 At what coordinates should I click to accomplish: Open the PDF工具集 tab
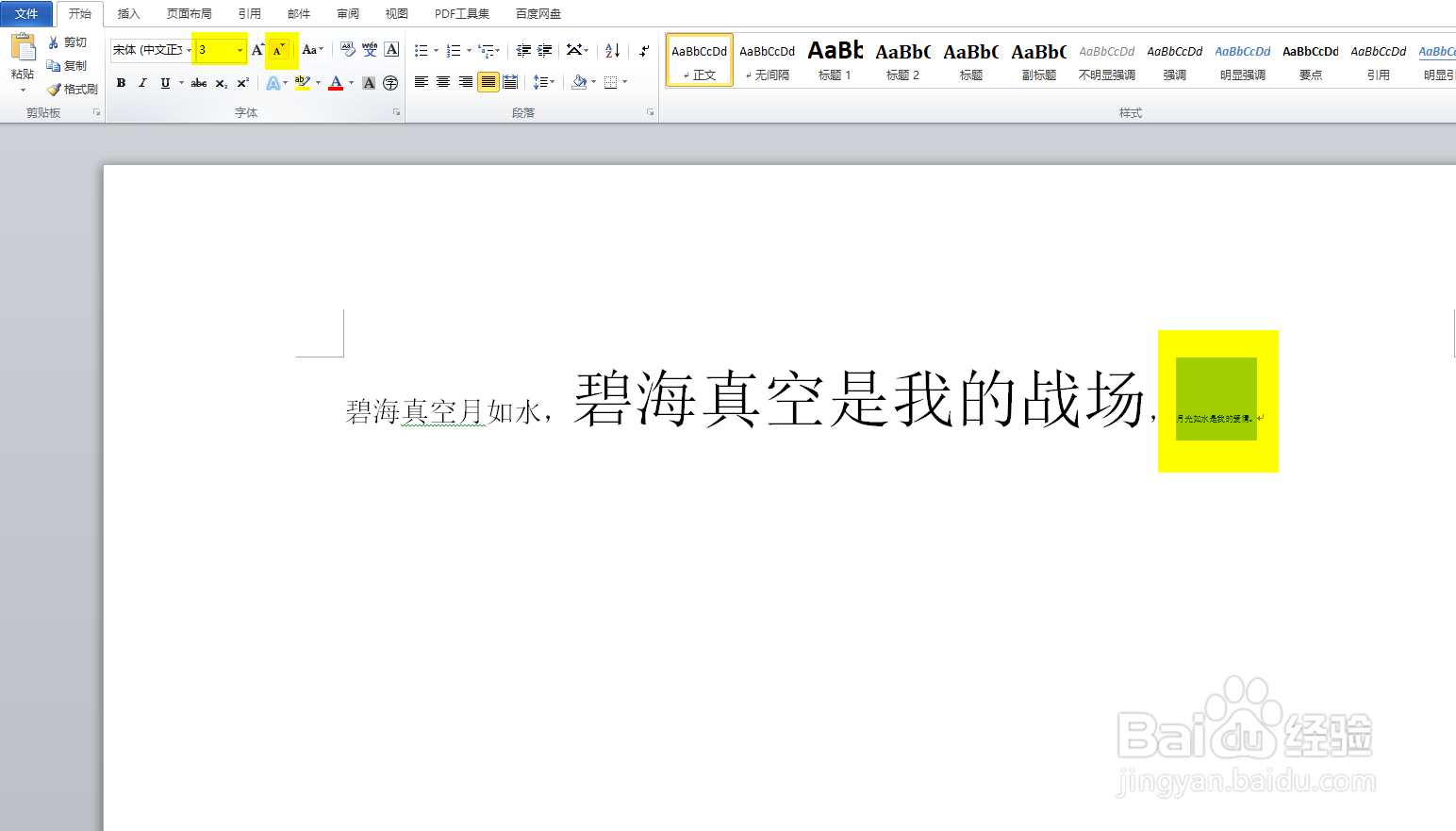(462, 13)
